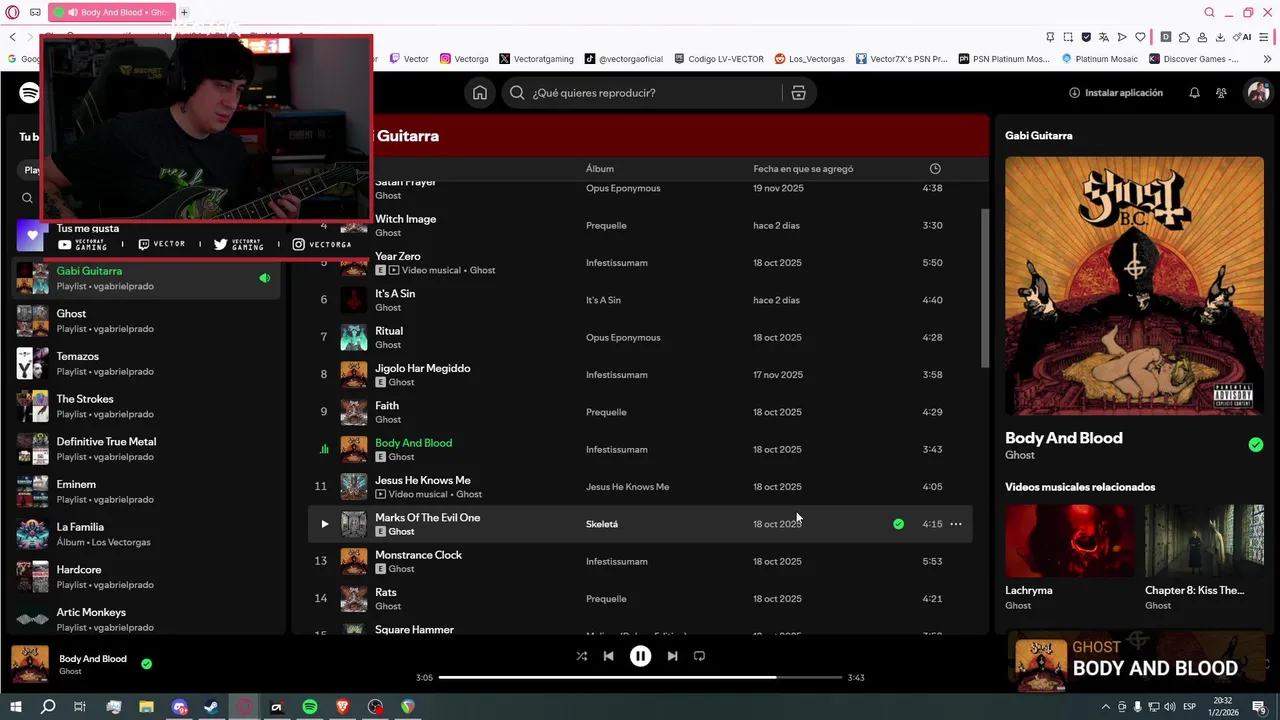
Task: Open Ghost artist link in right panel
Action: [x=1020, y=455]
